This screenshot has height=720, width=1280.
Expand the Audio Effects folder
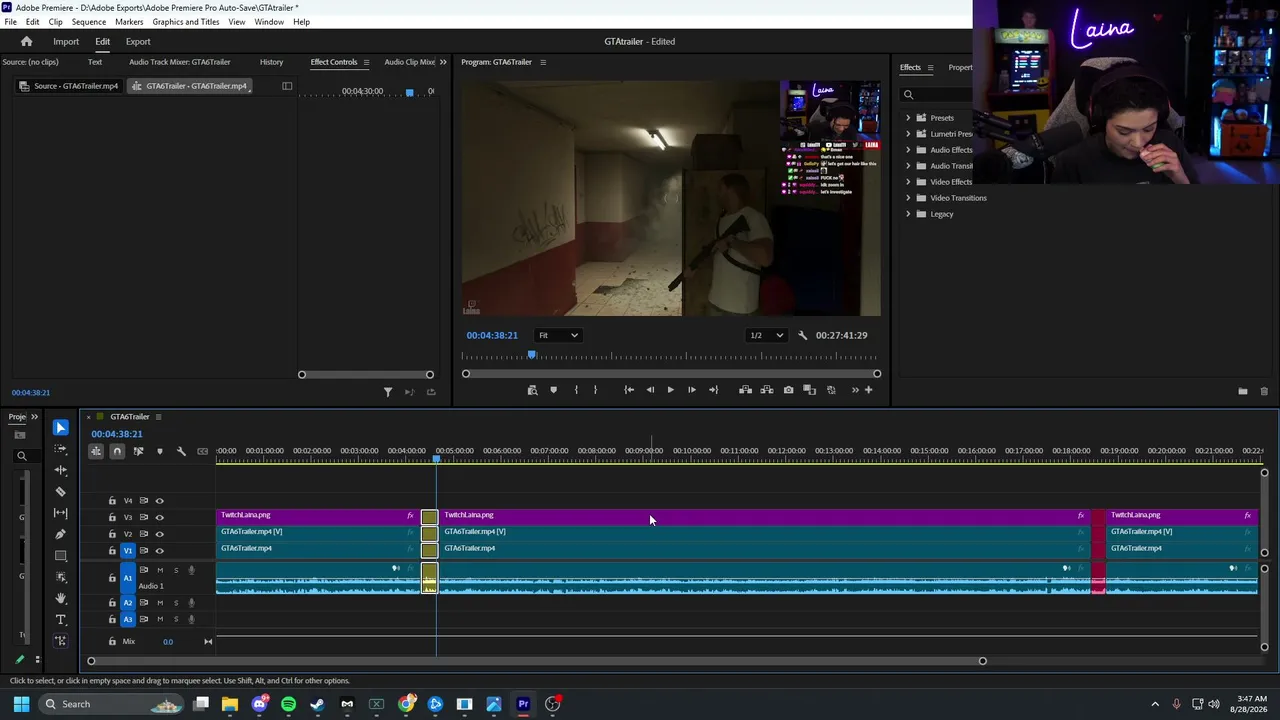coord(908,150)
